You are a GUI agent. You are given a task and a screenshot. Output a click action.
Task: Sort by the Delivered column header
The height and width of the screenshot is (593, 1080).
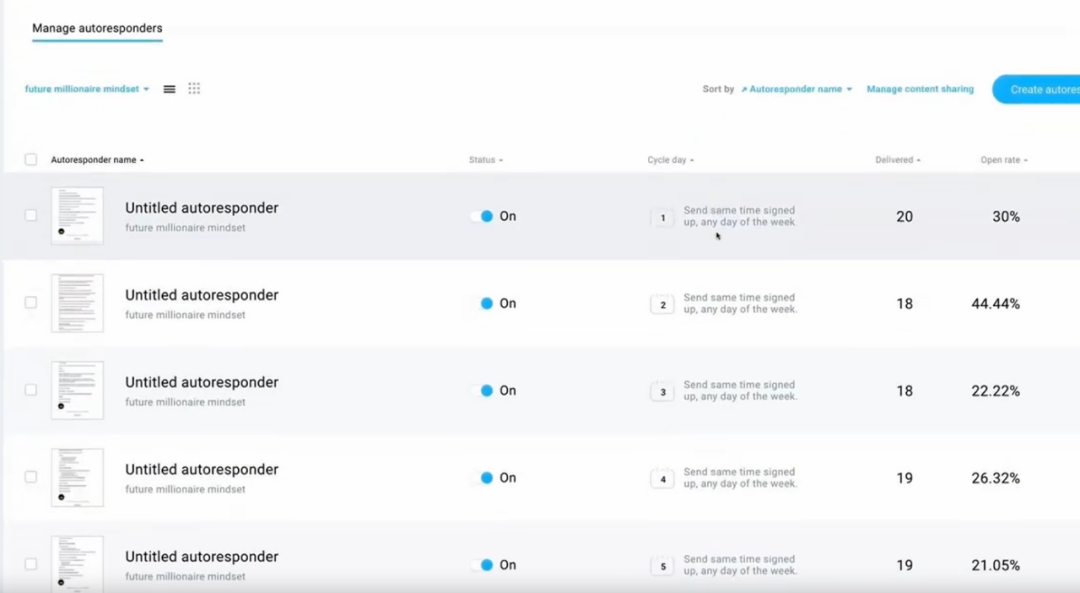(897, 160)
